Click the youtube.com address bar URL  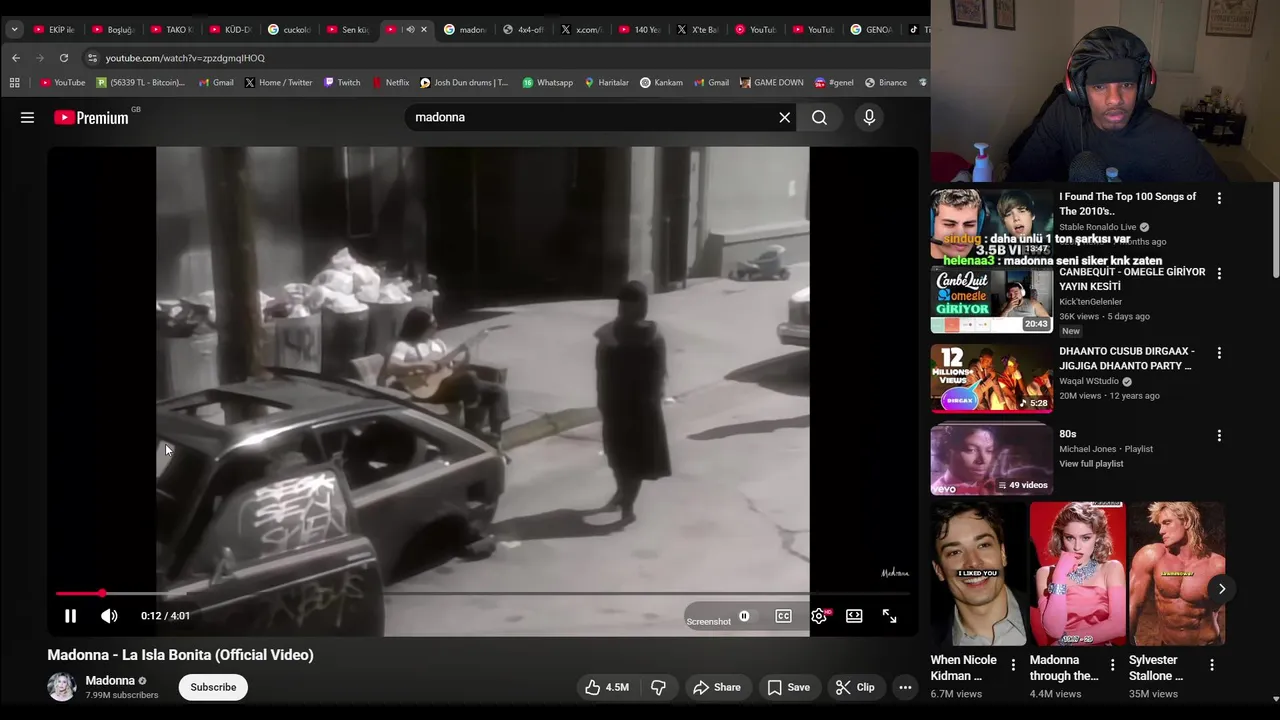coord(185,58)
